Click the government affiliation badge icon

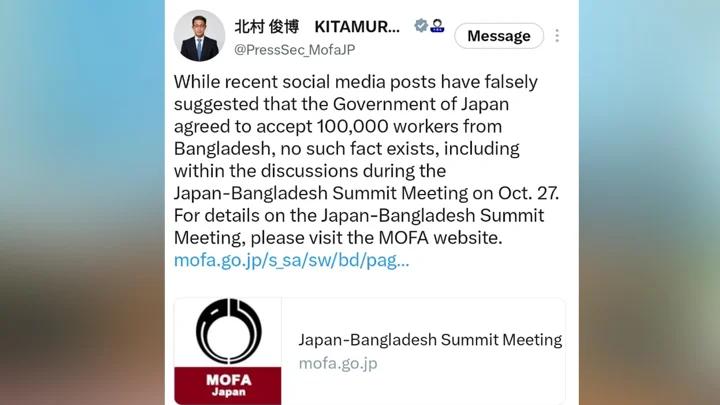[x=437, y=26]
